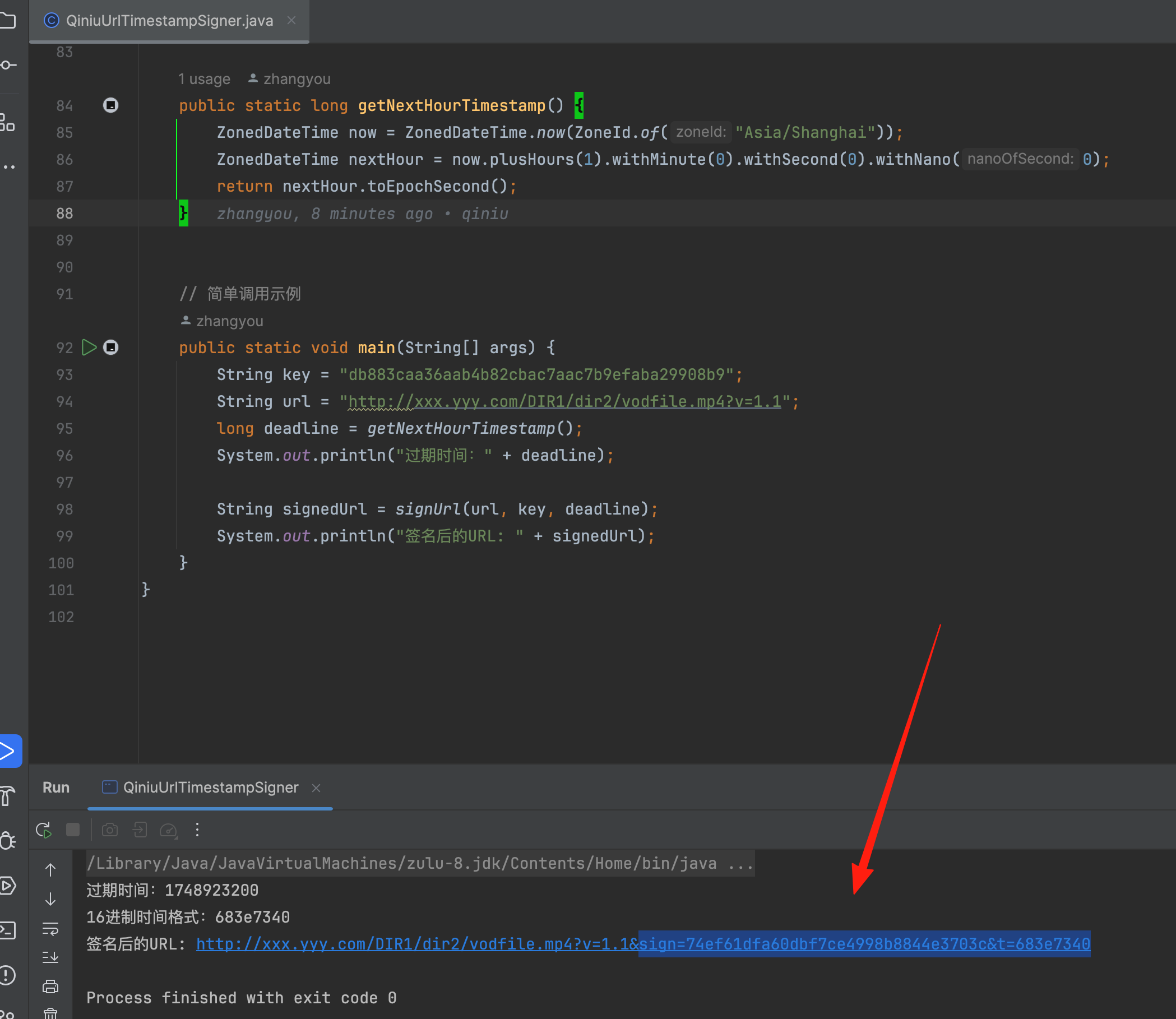Click console line '16进制时间格式: 683e7340'
The image size is (1176, 1019).
point(188,916)
